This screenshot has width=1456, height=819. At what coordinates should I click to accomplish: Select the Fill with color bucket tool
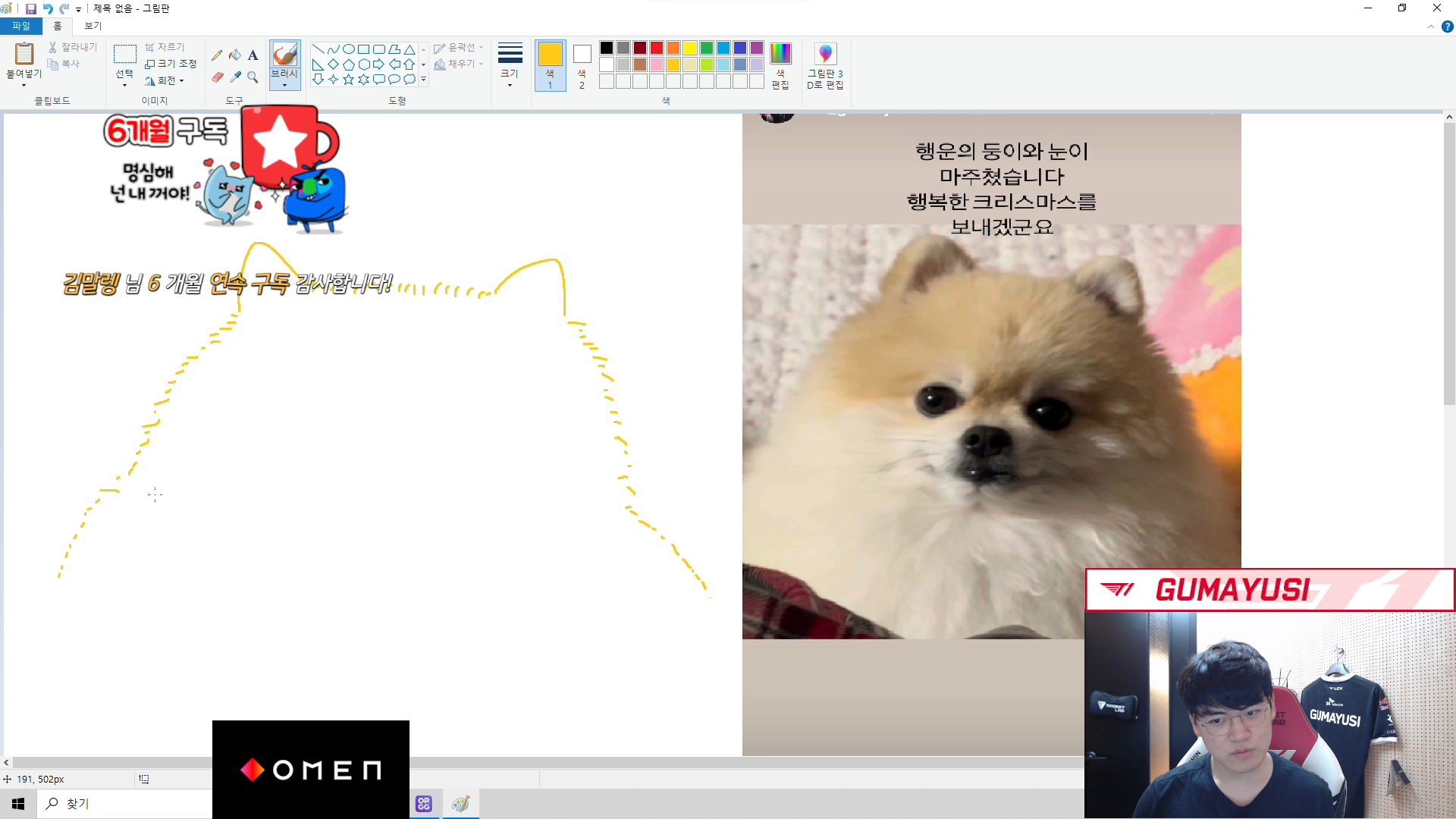pos(235,55)
